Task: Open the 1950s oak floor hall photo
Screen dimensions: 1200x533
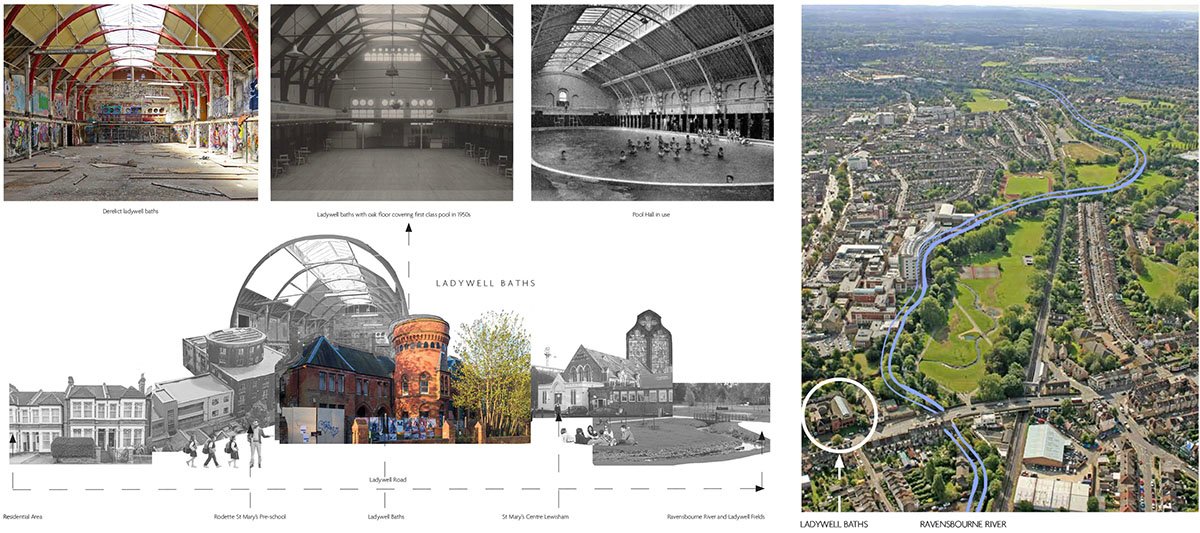Action: 391,102
